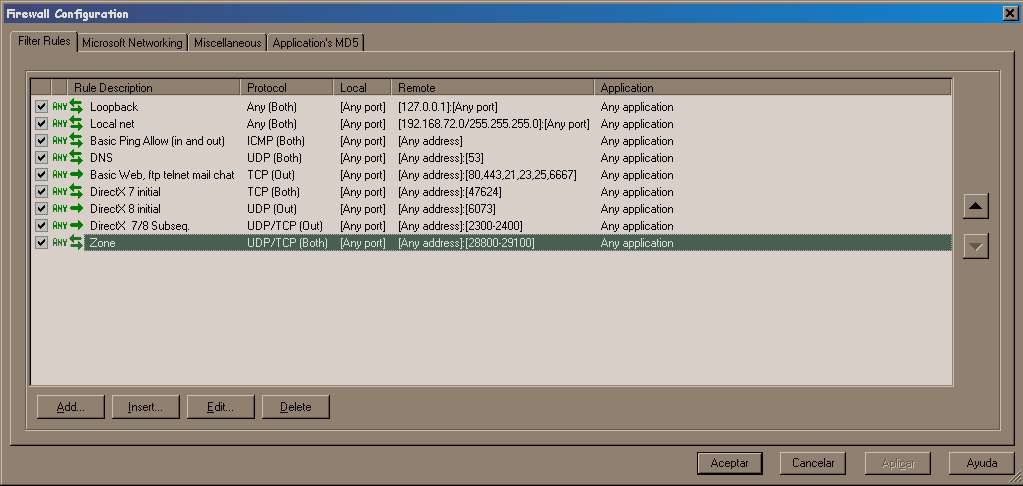
Task: Uncheck the Basic Ping Allow rule
Action: tap(41, 140)
